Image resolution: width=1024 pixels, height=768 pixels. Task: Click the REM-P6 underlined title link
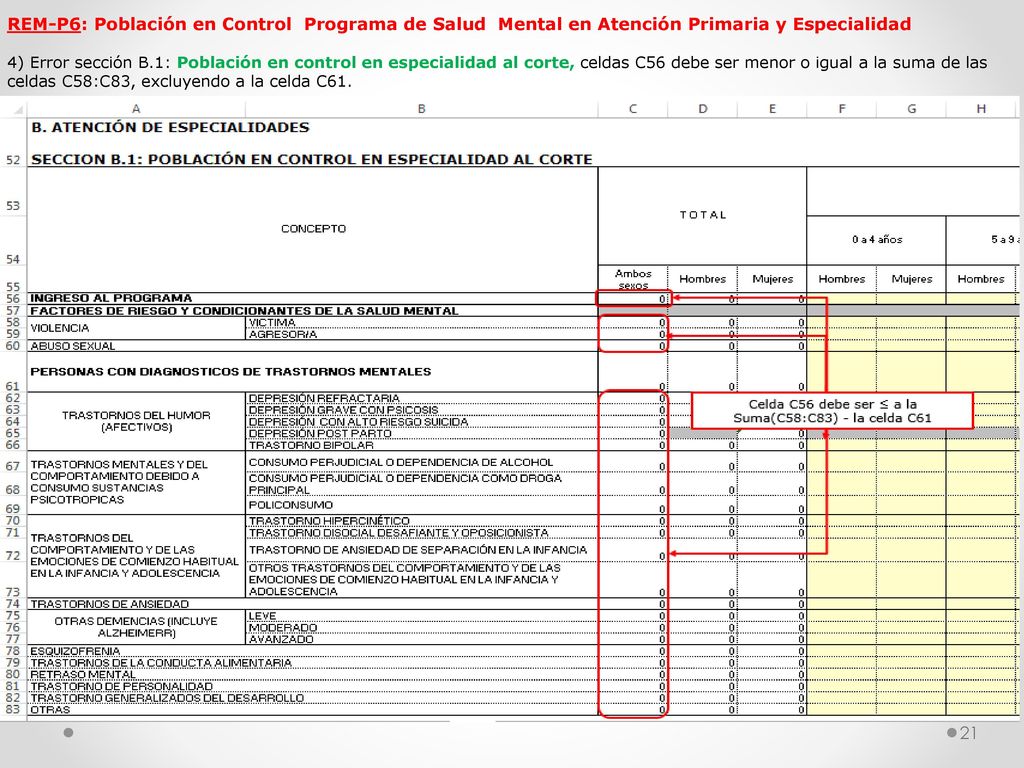tap(44, 24)
